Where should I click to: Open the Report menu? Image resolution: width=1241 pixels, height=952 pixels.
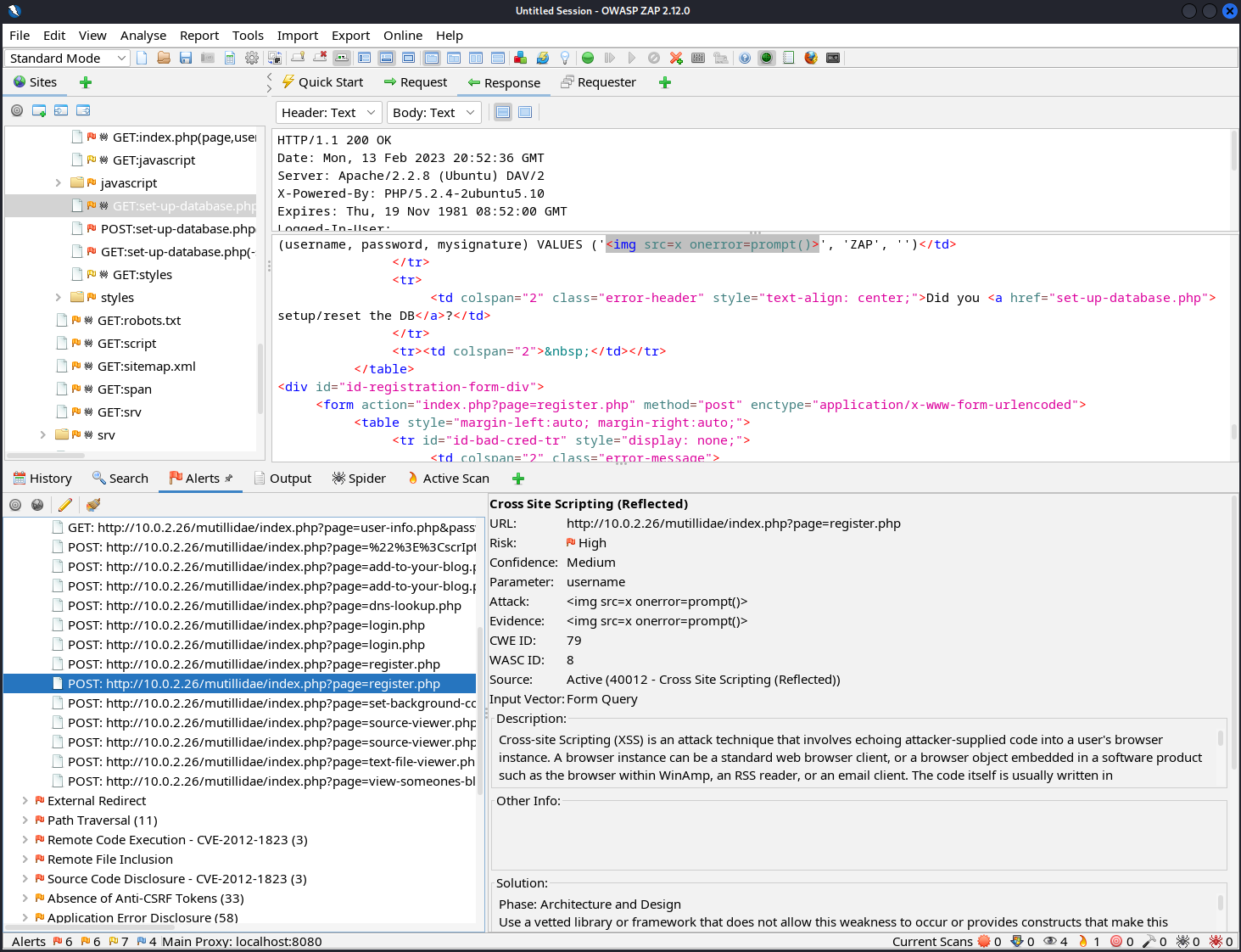[199, 35]
